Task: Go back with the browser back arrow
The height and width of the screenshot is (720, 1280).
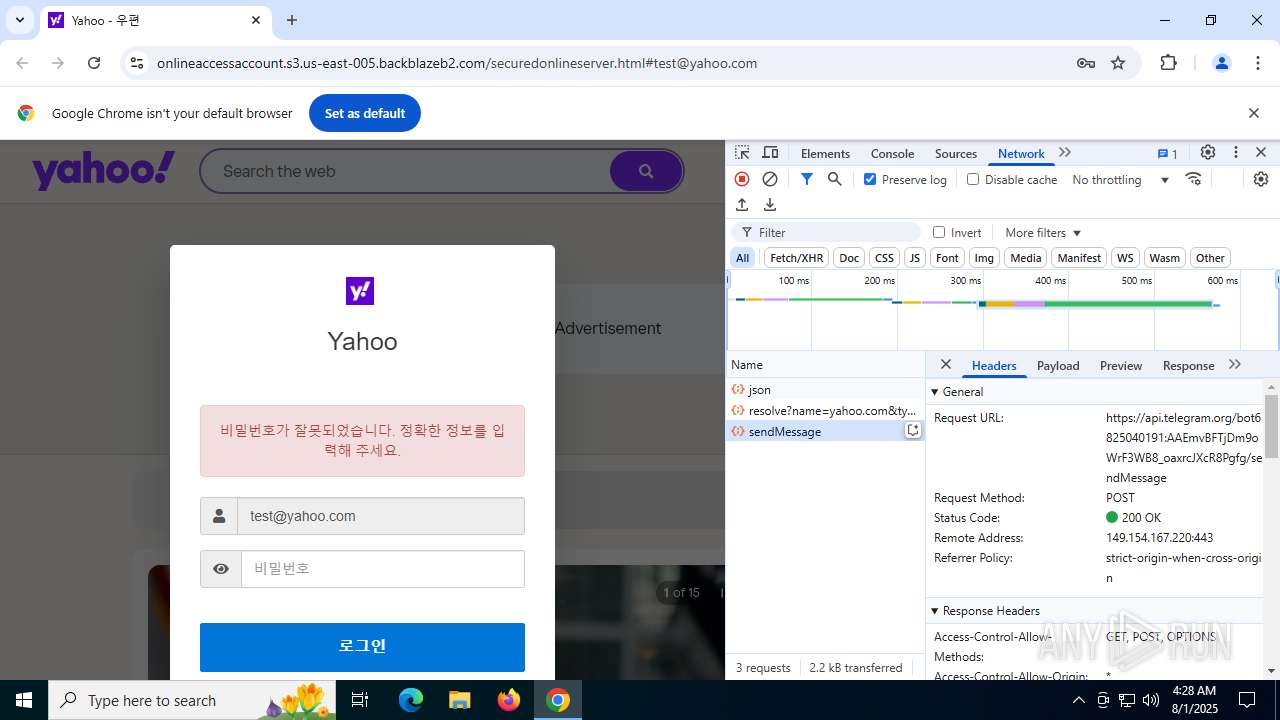Action: [22, 63]
